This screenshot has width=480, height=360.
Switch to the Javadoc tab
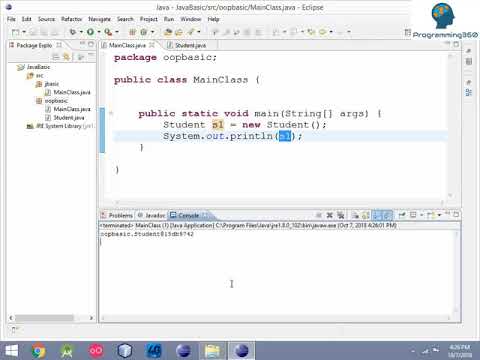pyautogui.click(x=152, y=215)
